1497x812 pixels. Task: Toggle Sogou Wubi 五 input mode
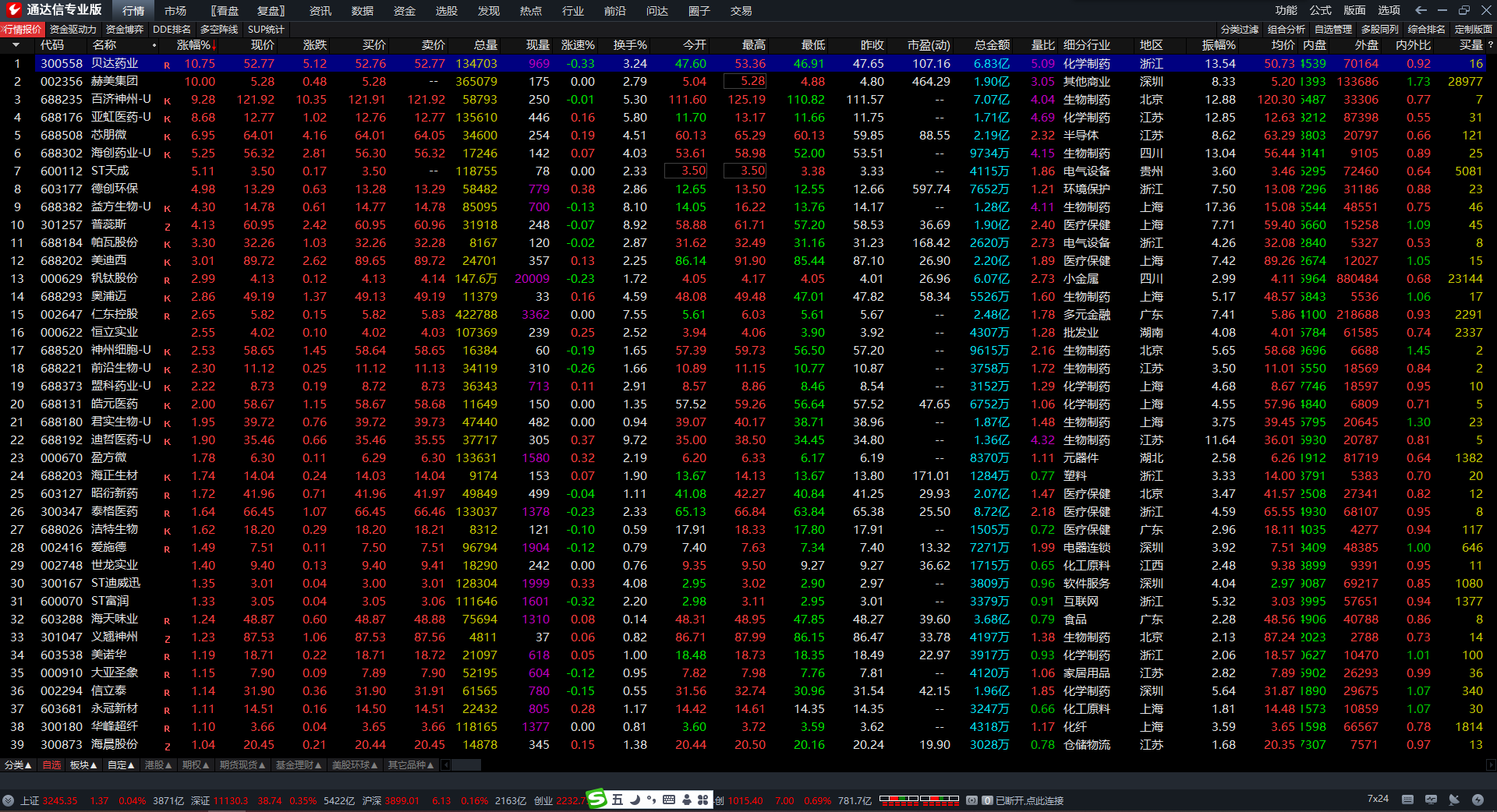618,800
